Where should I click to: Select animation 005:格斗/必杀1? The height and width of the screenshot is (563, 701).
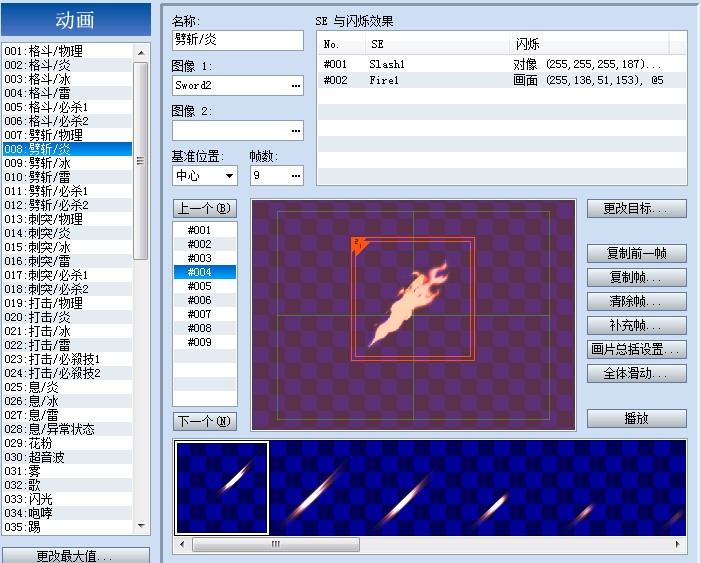click(68, 107)
